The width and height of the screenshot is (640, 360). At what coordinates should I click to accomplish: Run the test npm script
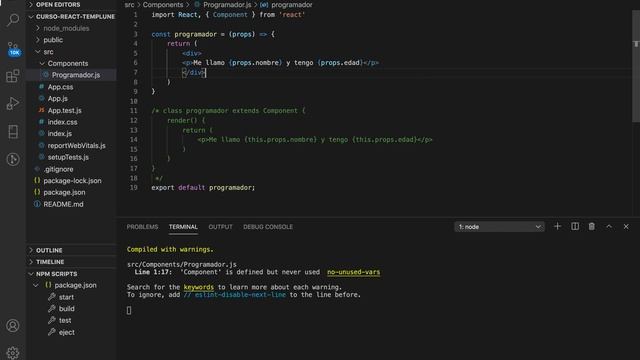click(x=65, y=320)
